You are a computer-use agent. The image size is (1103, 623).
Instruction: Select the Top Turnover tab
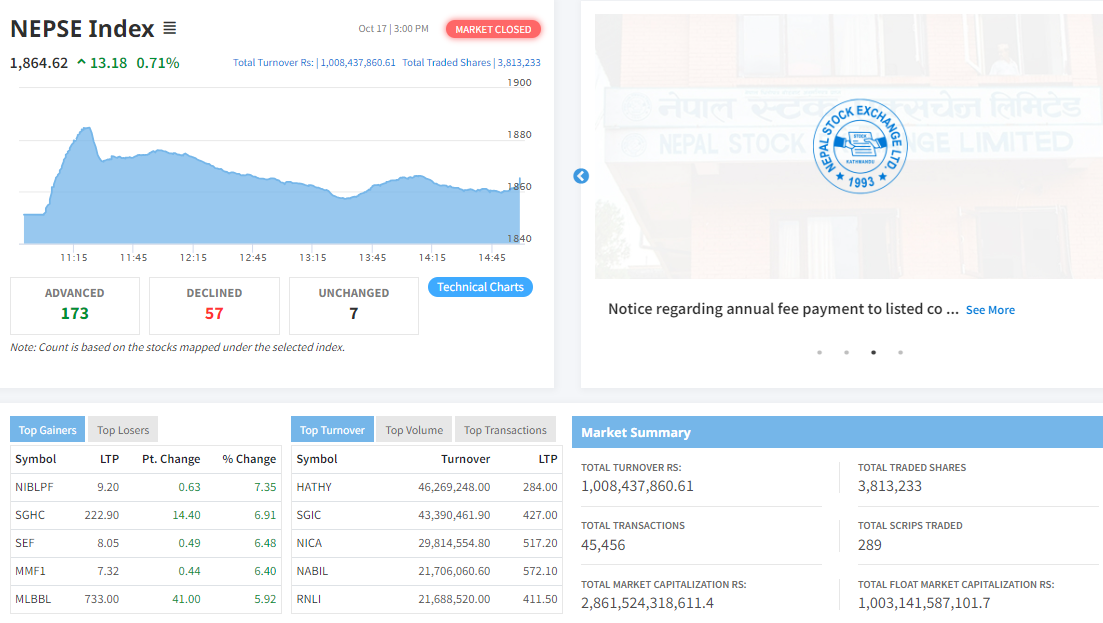(x=332, y=430)
